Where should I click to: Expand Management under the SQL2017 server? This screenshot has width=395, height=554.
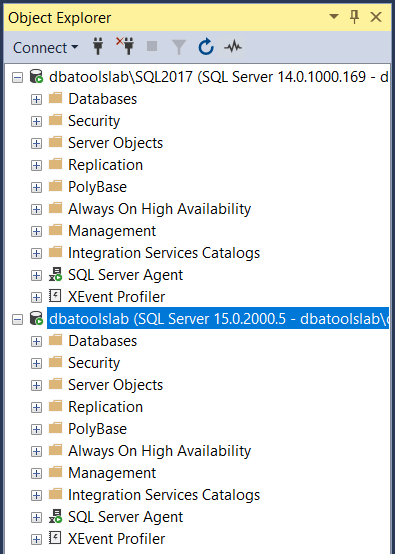pyautogui.click(x=36, y=231)
